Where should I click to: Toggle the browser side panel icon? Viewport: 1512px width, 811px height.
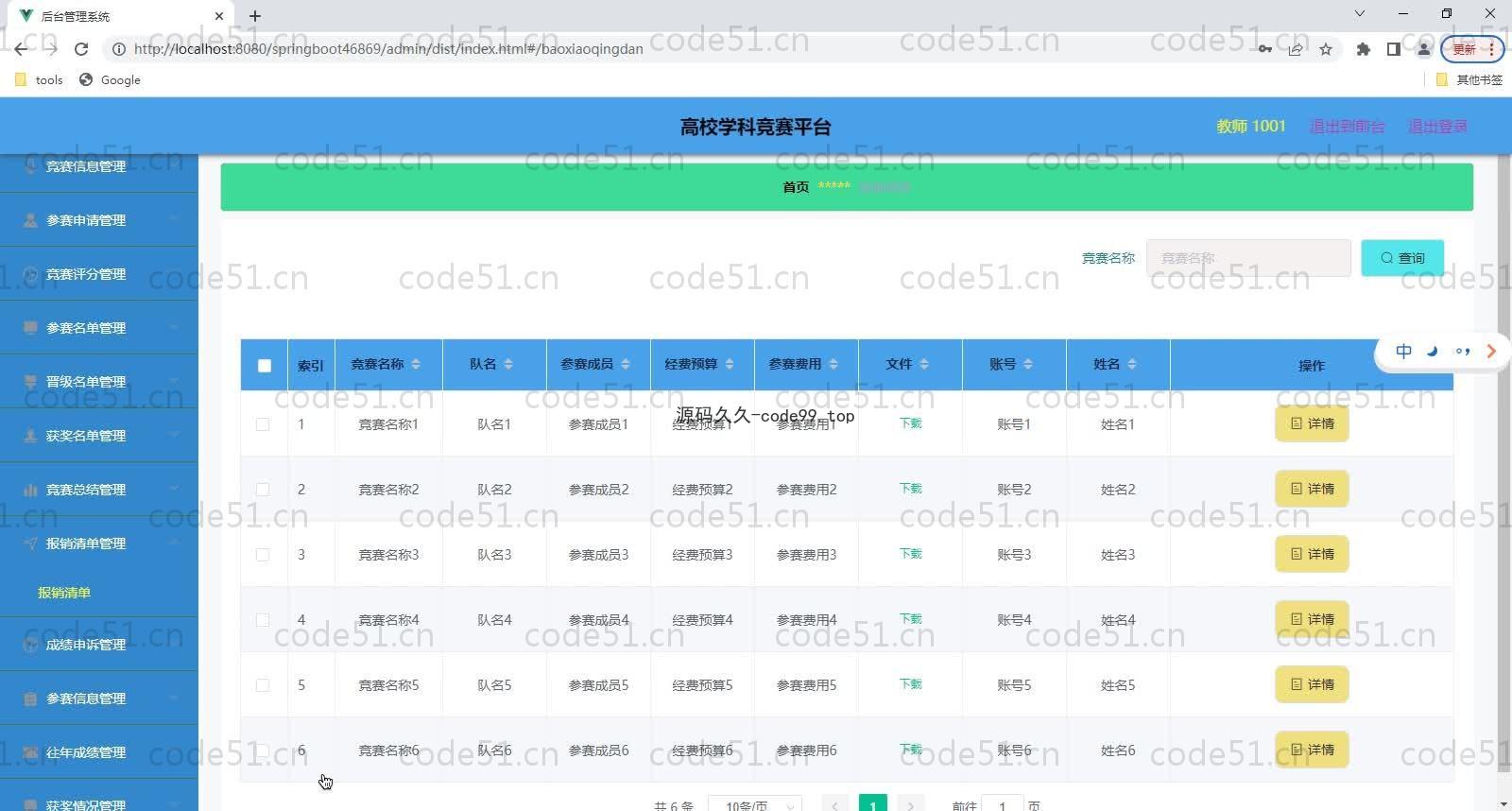coord(1393,49)
